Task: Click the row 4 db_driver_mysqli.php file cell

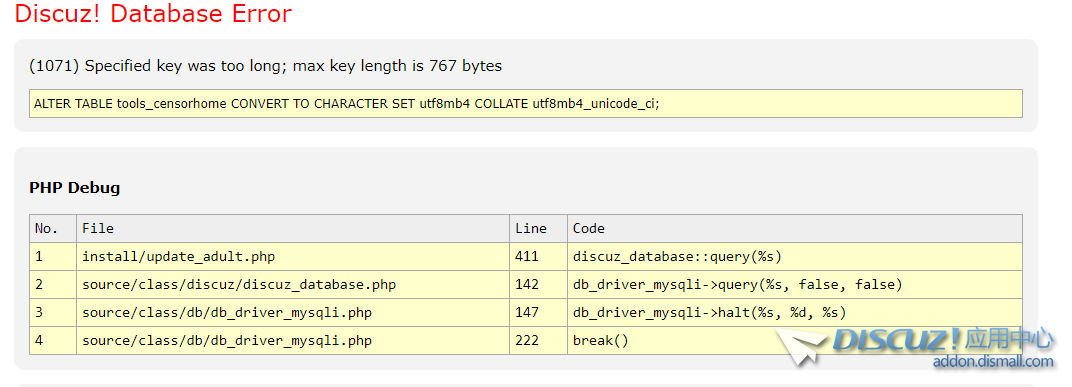Action: [x=293, y=341]
